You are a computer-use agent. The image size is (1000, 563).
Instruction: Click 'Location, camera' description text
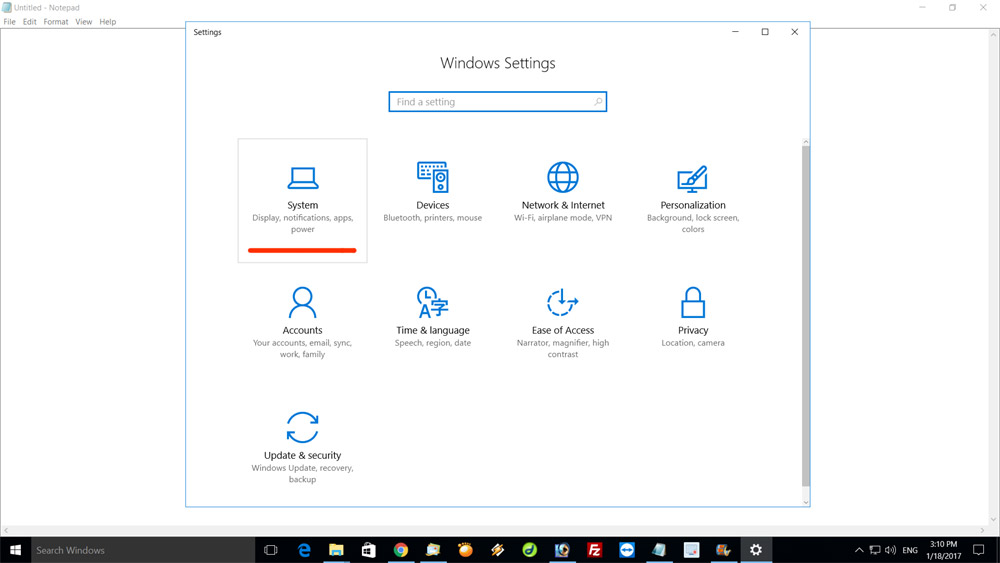[693, 343]
